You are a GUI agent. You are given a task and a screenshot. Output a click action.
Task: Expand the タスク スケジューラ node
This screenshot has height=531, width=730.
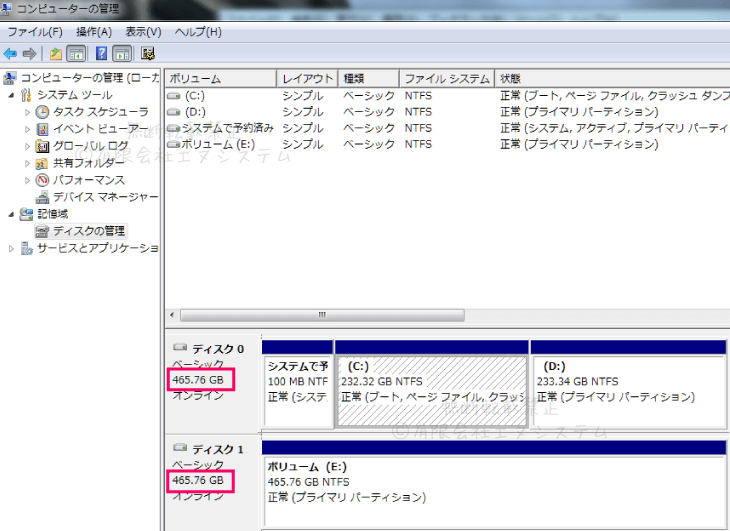(27, 112)
